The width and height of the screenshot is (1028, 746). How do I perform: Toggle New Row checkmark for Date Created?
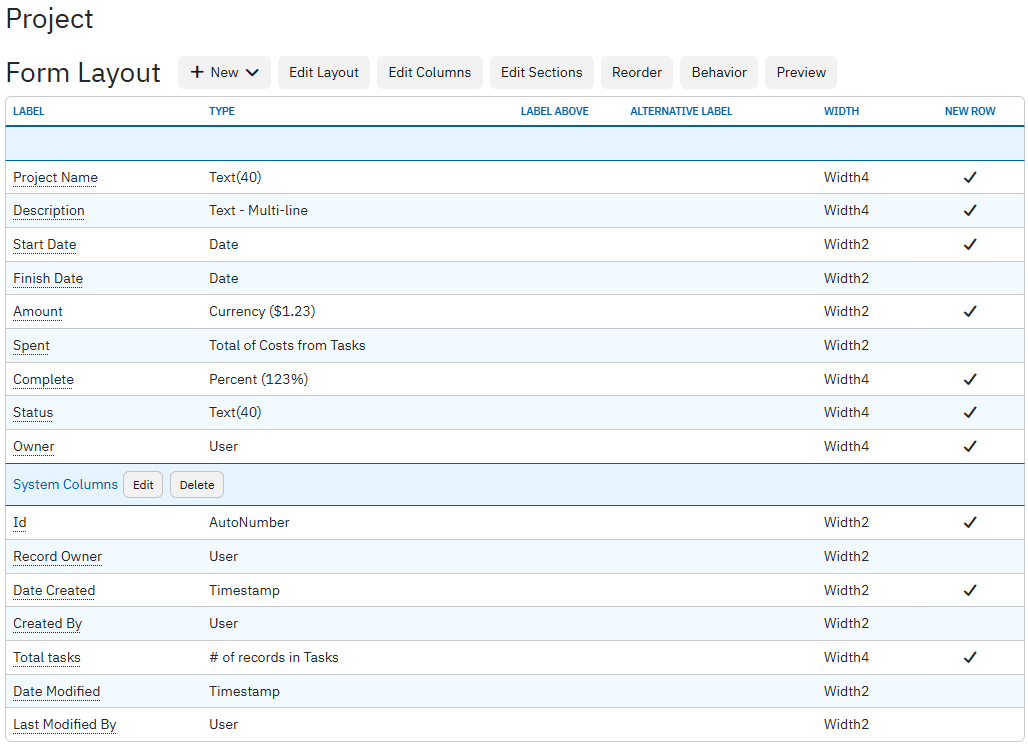(970, 591)
